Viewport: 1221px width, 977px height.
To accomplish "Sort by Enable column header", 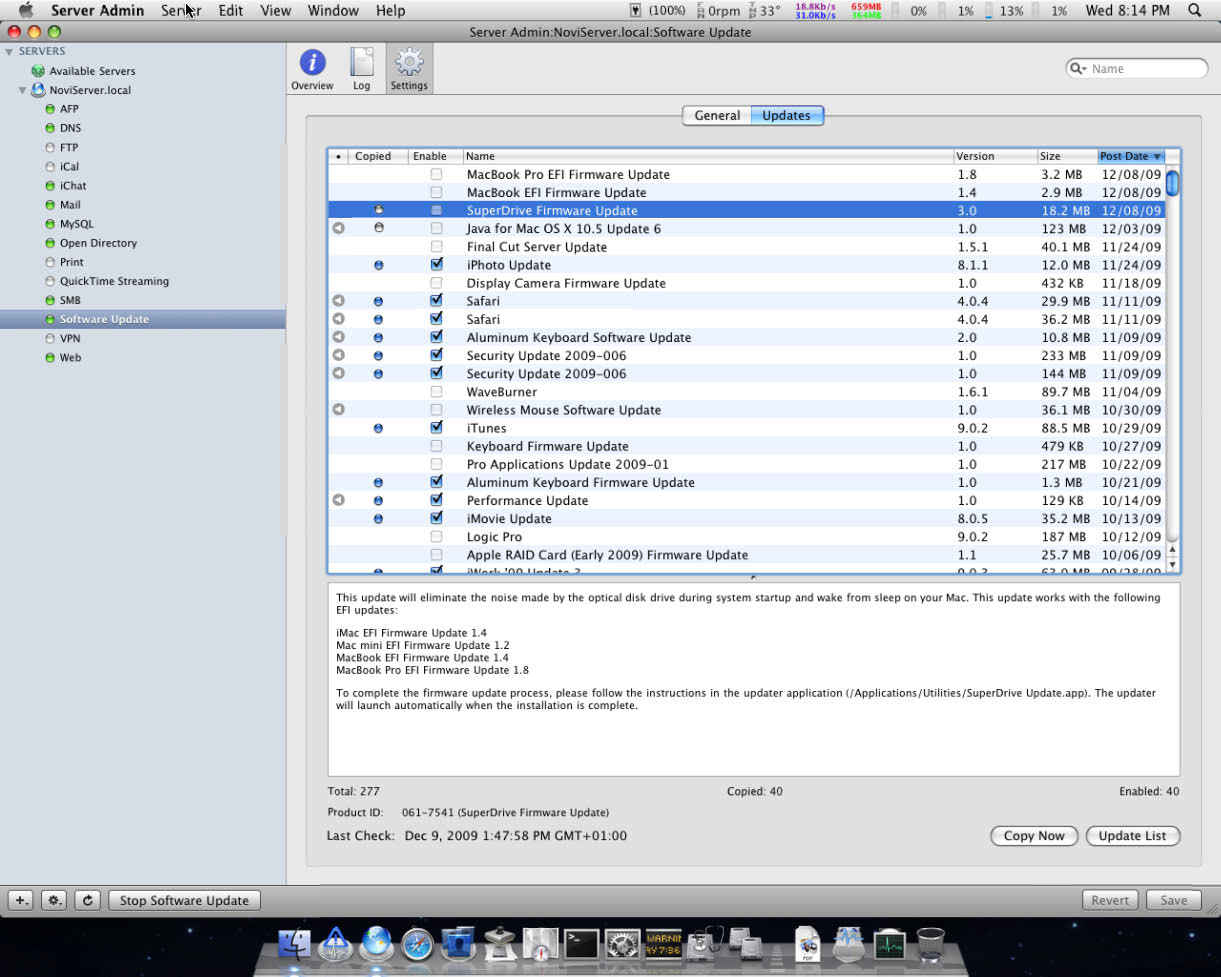I will [435, 156].
